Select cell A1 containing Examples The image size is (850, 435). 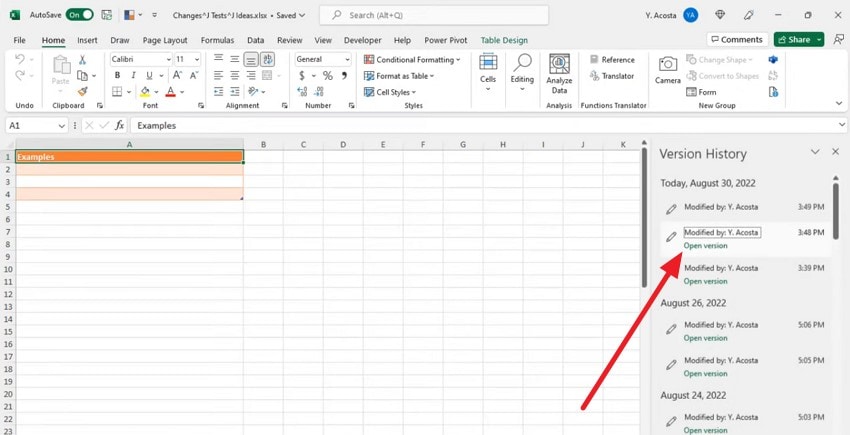(x=130, y=157)
